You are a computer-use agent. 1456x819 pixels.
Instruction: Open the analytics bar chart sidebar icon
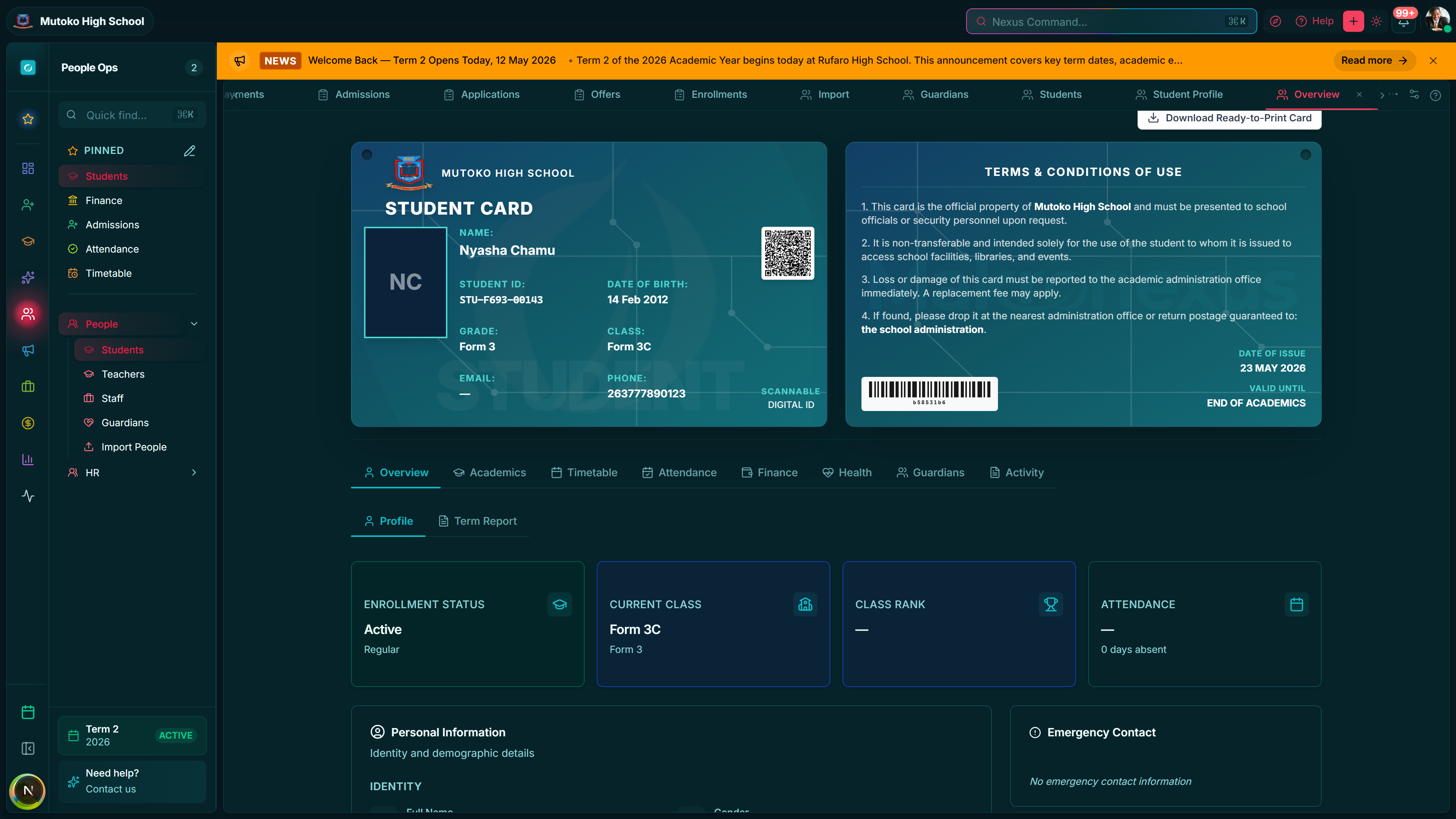(28, 460)
